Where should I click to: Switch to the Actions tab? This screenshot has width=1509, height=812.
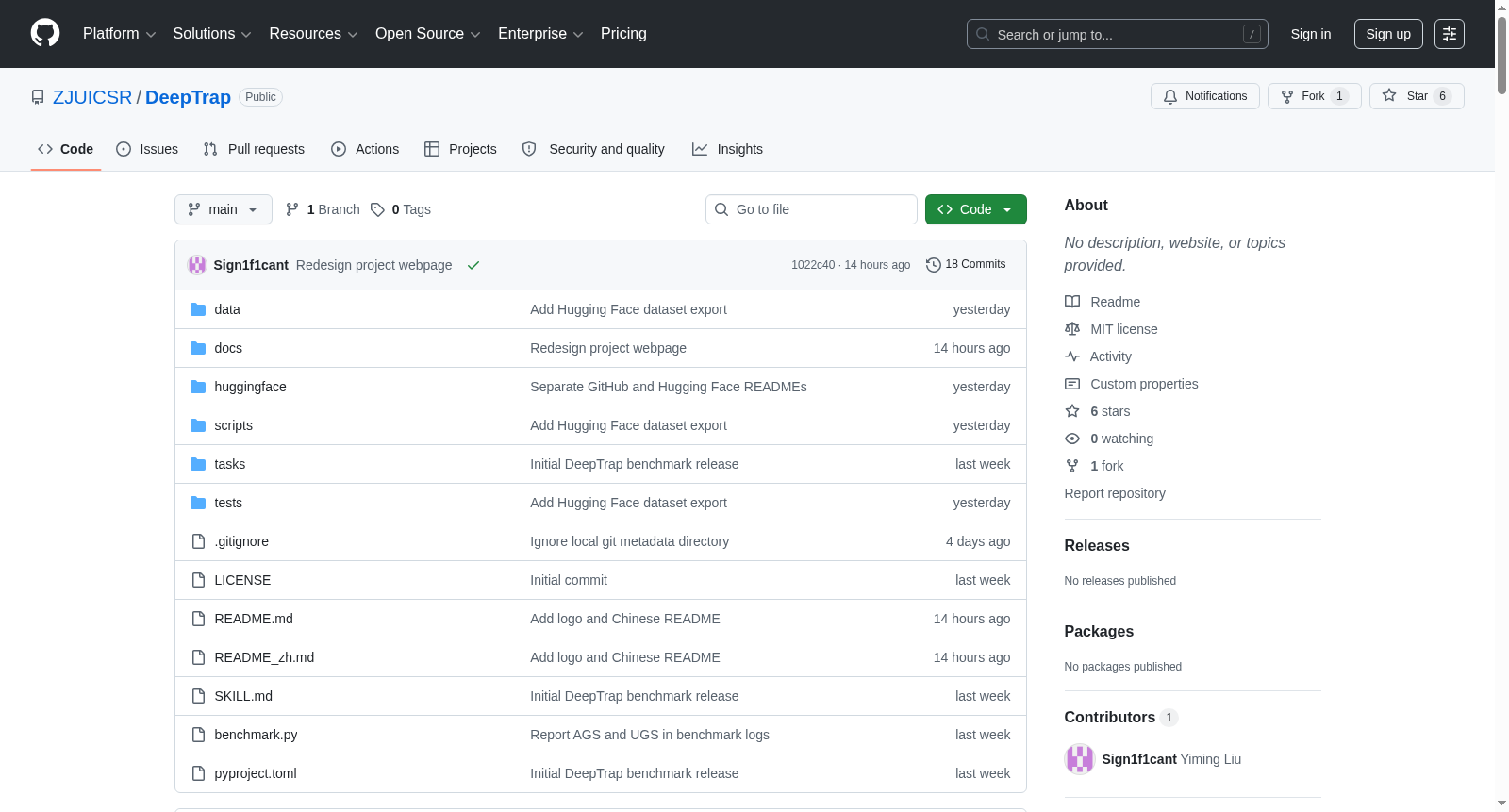click(x=365, y=149)
